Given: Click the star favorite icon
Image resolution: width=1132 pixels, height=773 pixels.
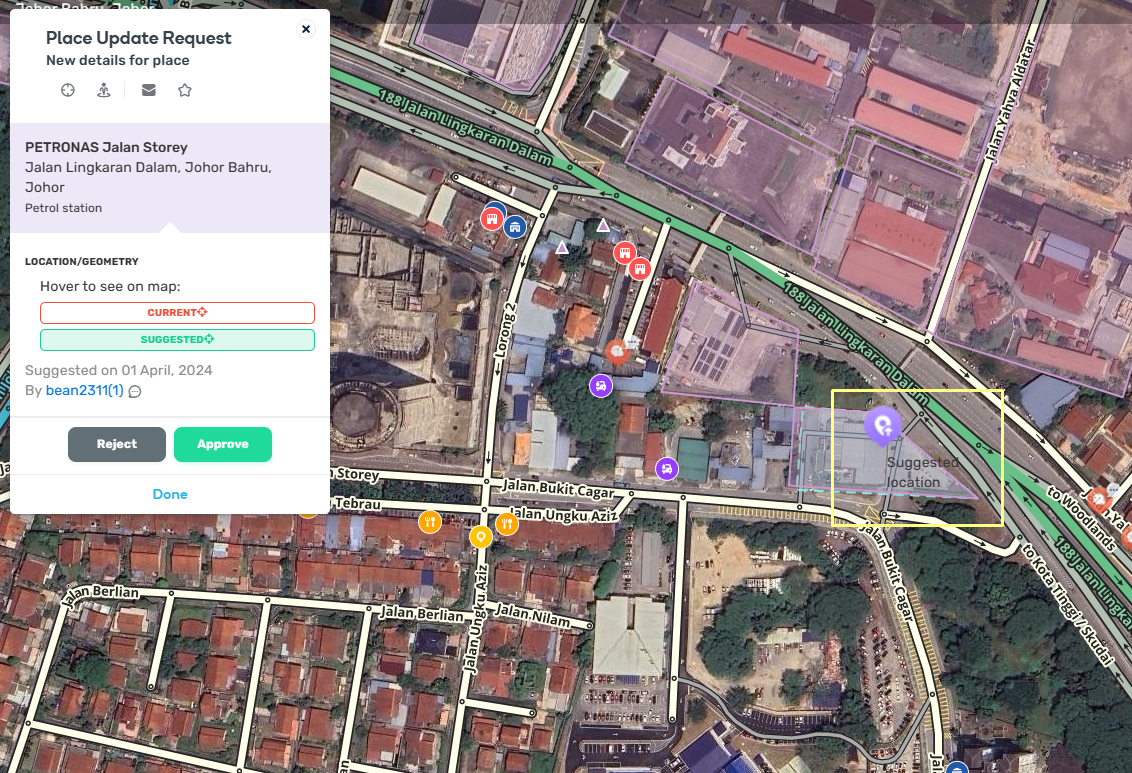Looking at the screenshot, I should pyautogui.click(x=185, y=90).
